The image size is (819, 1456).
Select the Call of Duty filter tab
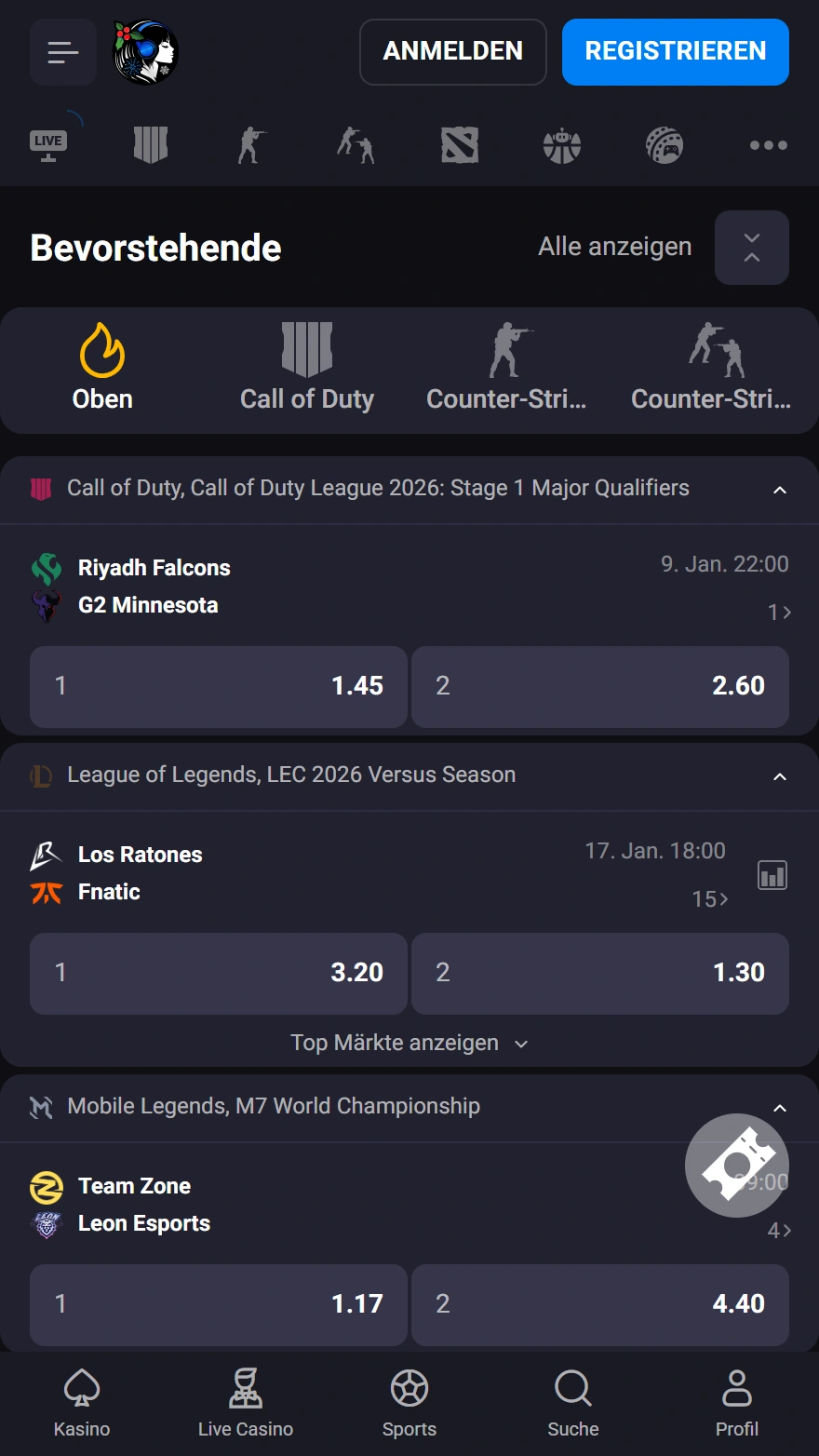[307, 370]
